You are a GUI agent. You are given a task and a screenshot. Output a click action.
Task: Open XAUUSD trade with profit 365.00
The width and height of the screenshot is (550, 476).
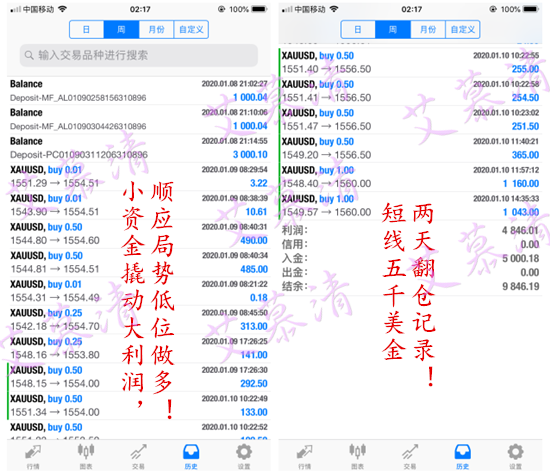410,148
